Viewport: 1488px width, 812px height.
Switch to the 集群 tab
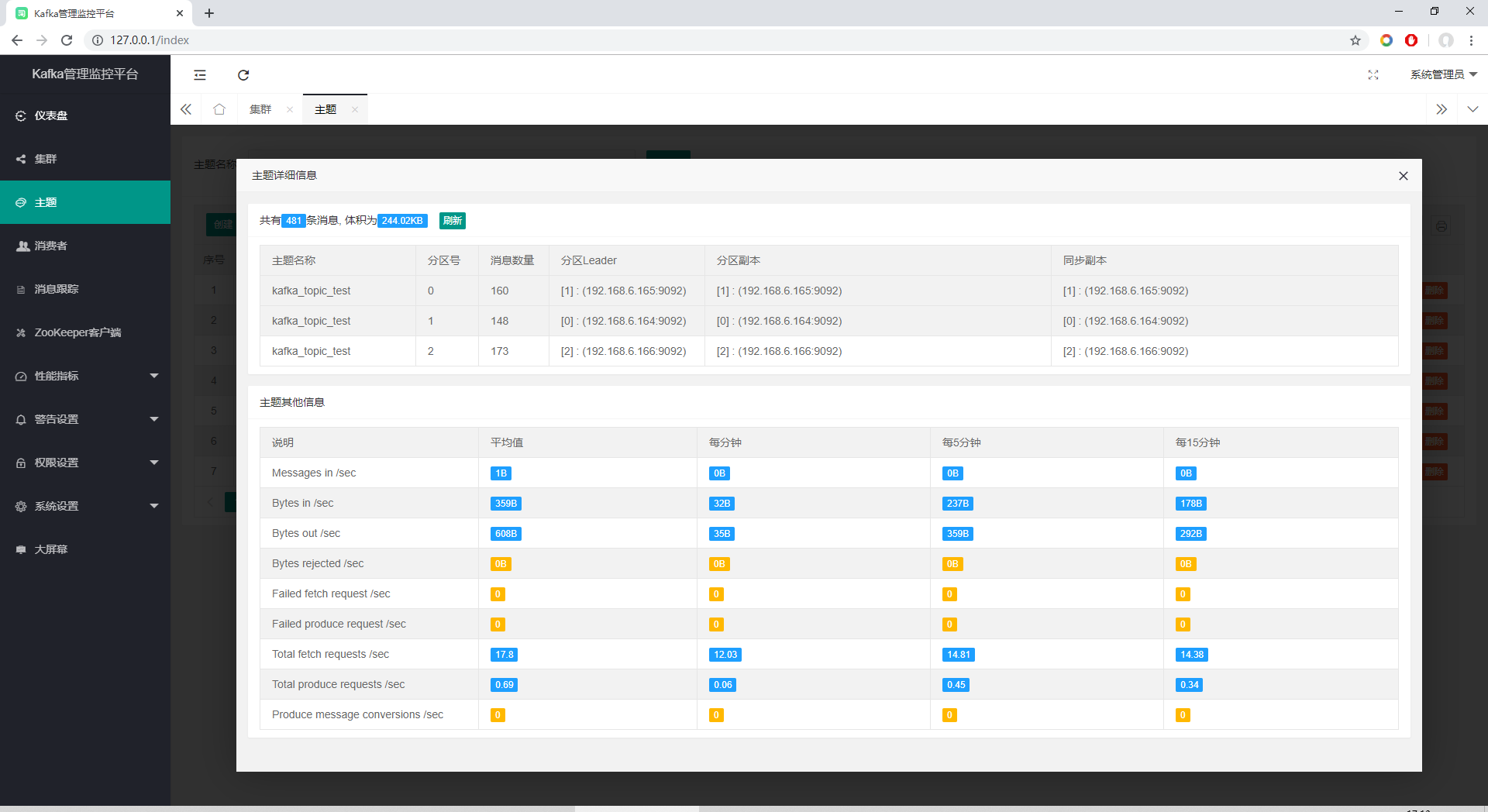click(x=260, y=109)
